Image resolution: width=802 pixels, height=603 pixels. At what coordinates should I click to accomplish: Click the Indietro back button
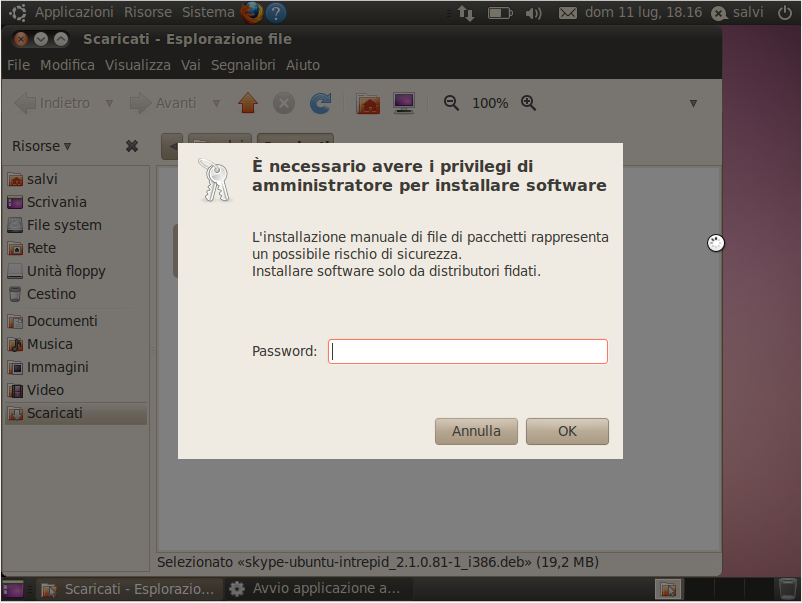[x=52, y=103]
